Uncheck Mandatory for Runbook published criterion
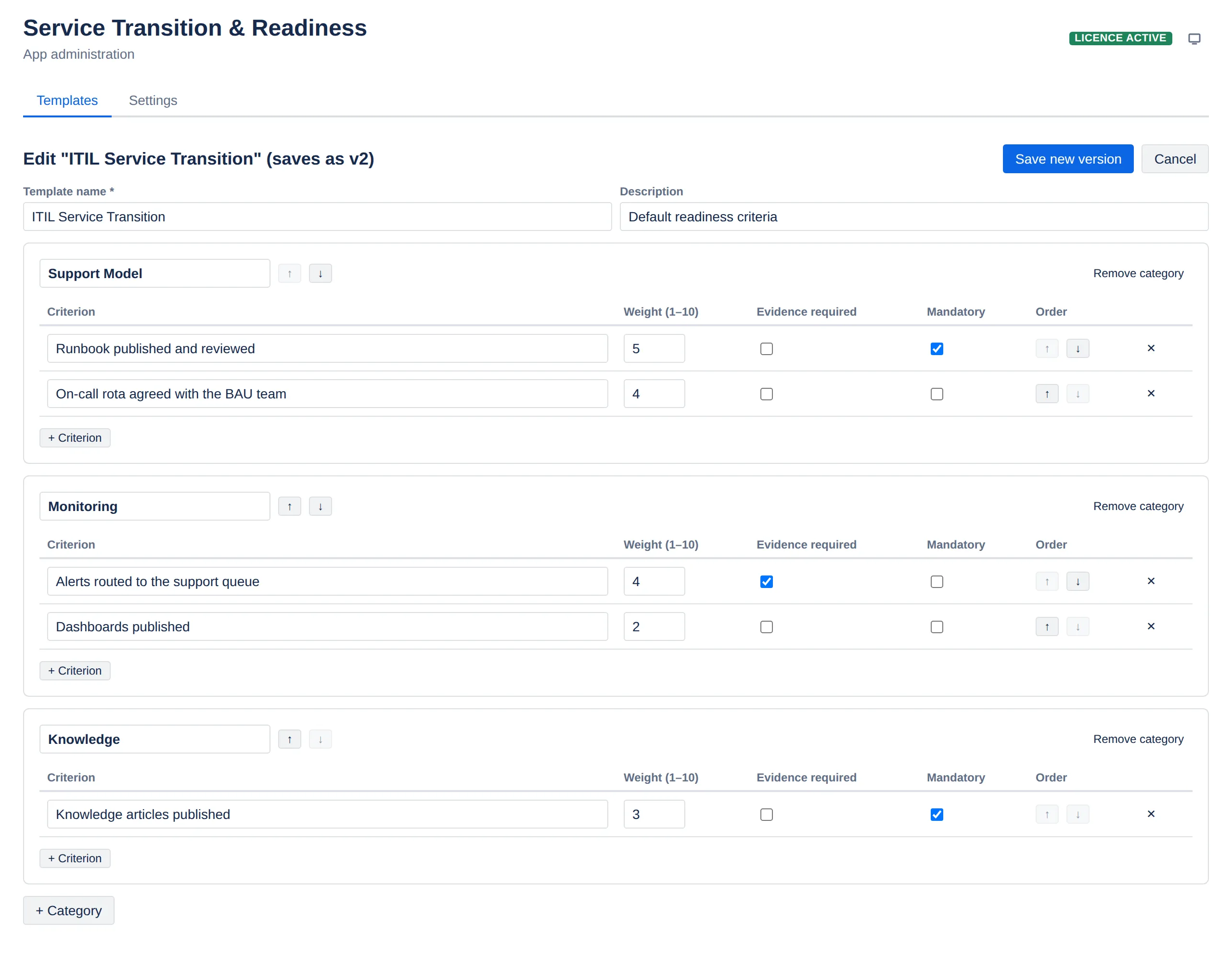Image resolution: width=1232 pixels, height=971 pixels. [937, 348]
